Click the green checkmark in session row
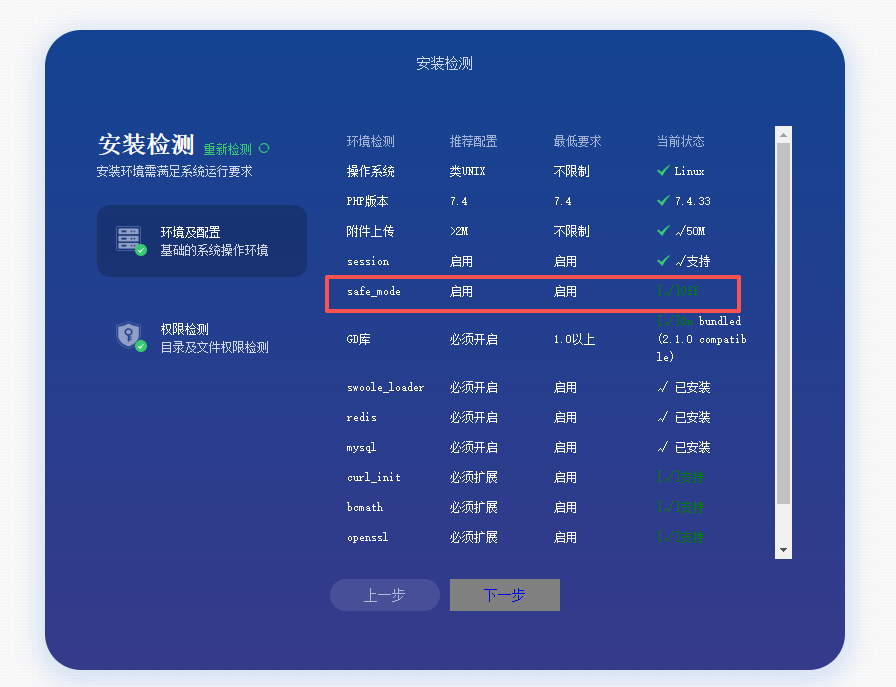 (x=663, y=261)
